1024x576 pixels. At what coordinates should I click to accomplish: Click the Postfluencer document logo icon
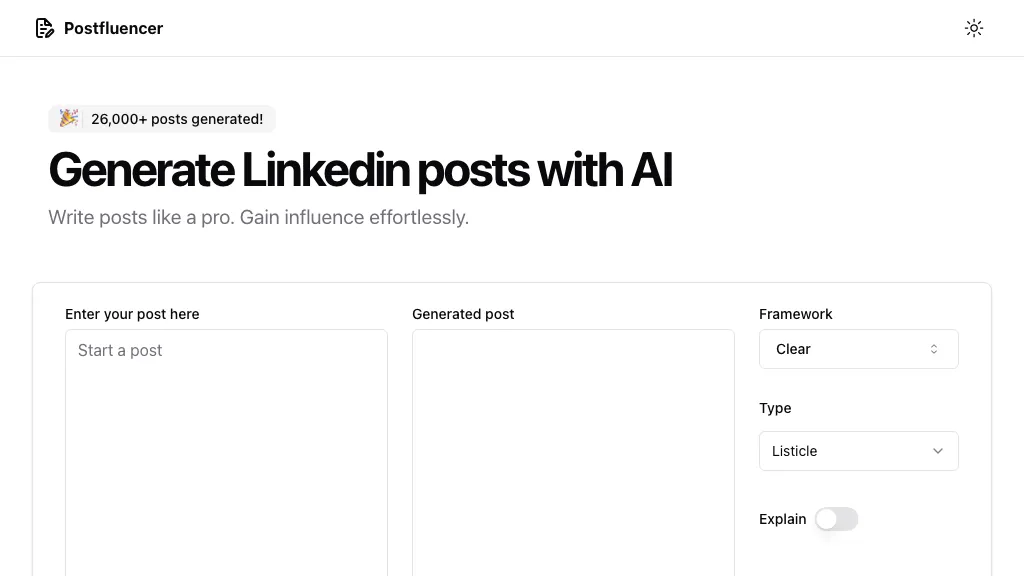pos(44,28)
